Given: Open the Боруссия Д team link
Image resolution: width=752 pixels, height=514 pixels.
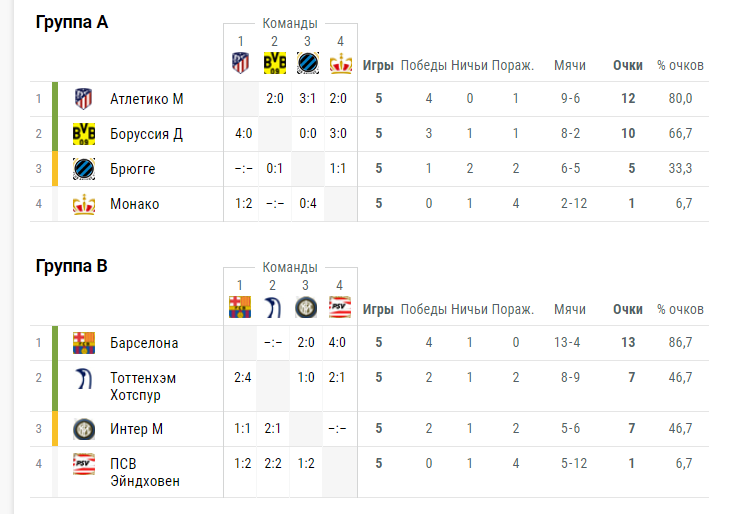Looking at the screenshot, I should [146, 134].
